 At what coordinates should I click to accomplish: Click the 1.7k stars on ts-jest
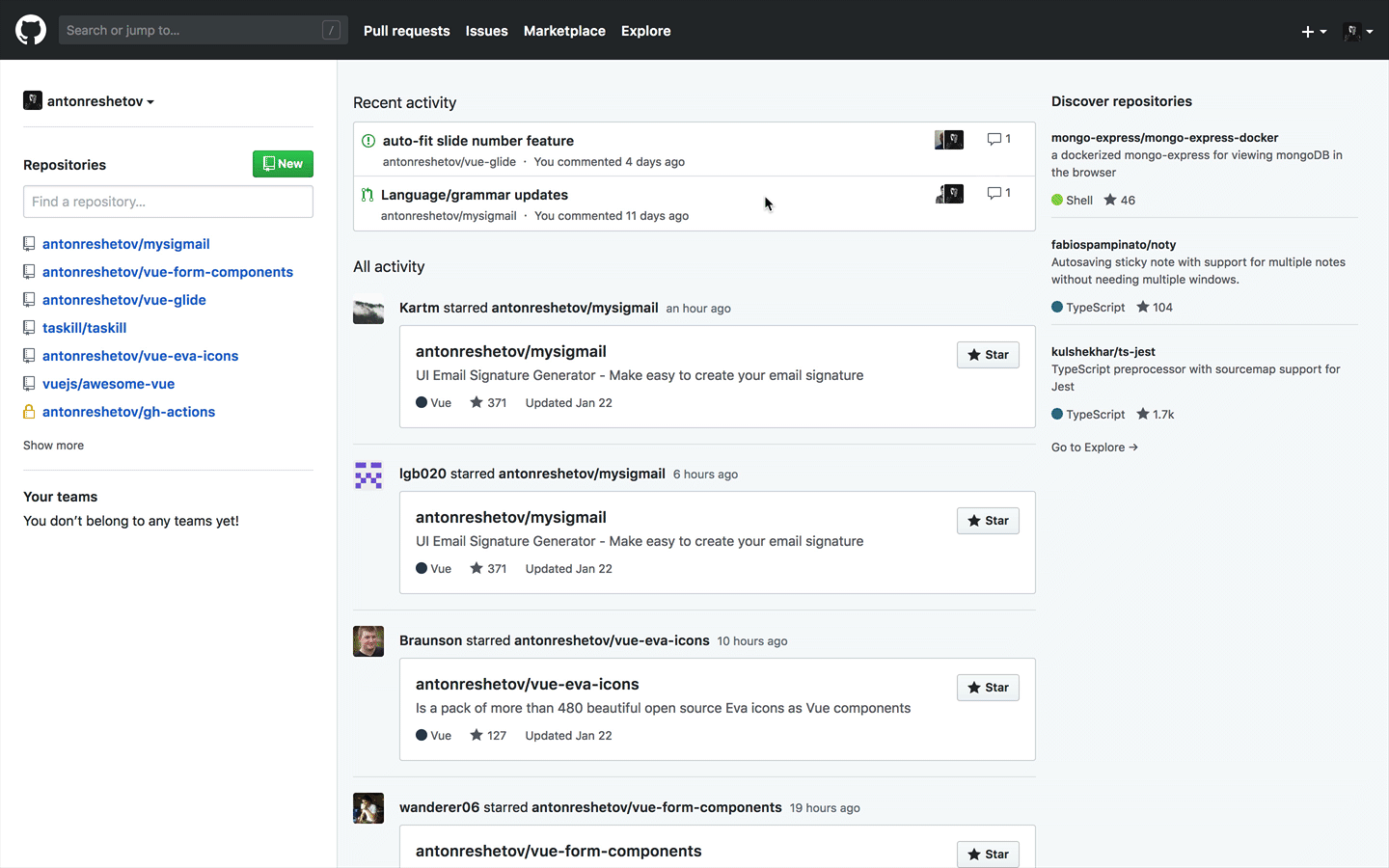(x=1156, y=415)
